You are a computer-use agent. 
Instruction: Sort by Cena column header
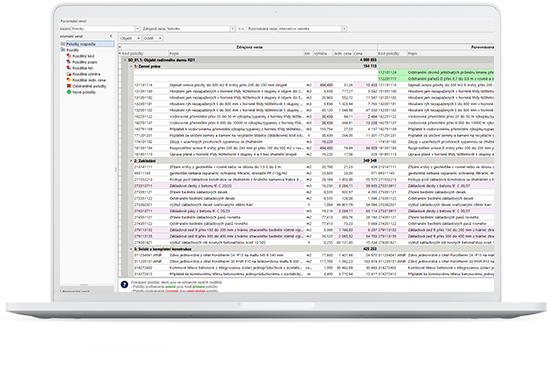pyautogui.click(x=365, y=54)
